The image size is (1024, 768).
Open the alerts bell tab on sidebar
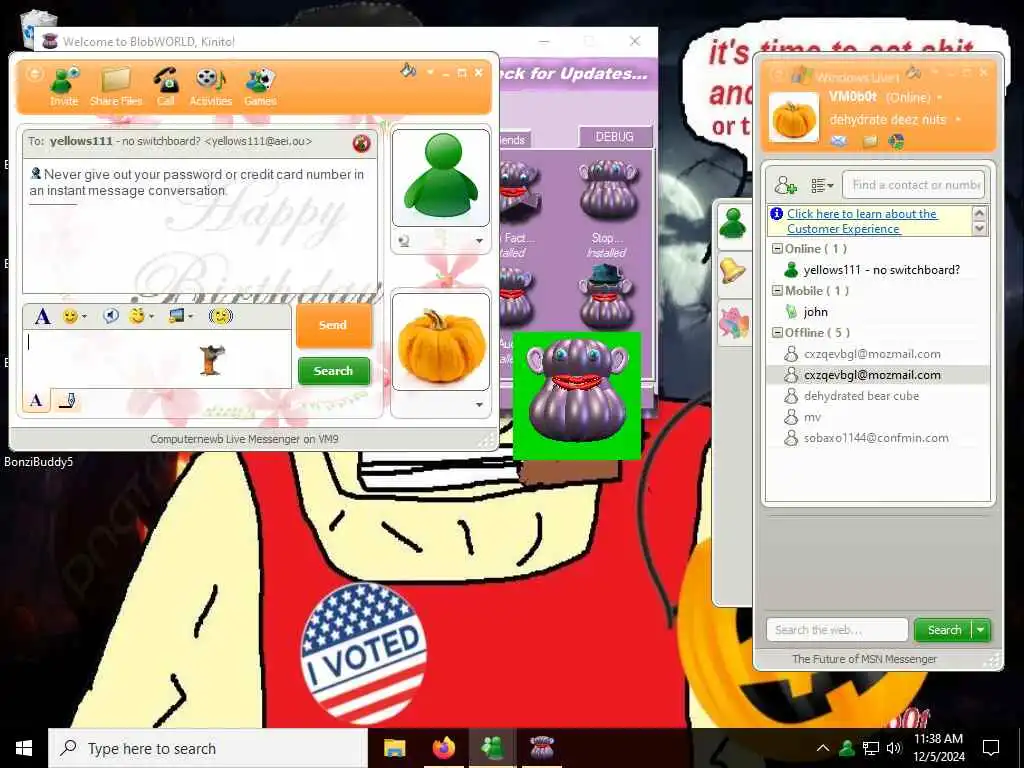(x=733, y=271)
